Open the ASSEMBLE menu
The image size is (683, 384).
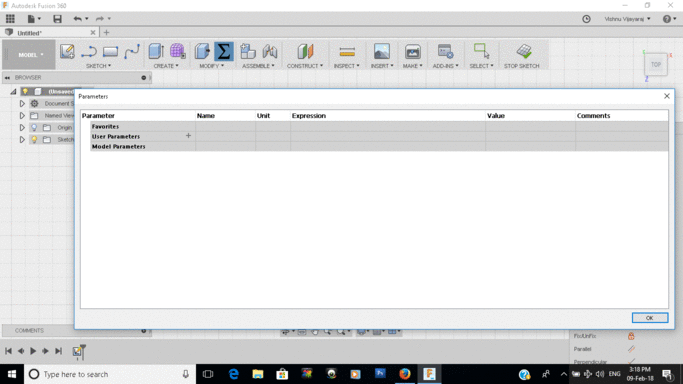point(258,66)
